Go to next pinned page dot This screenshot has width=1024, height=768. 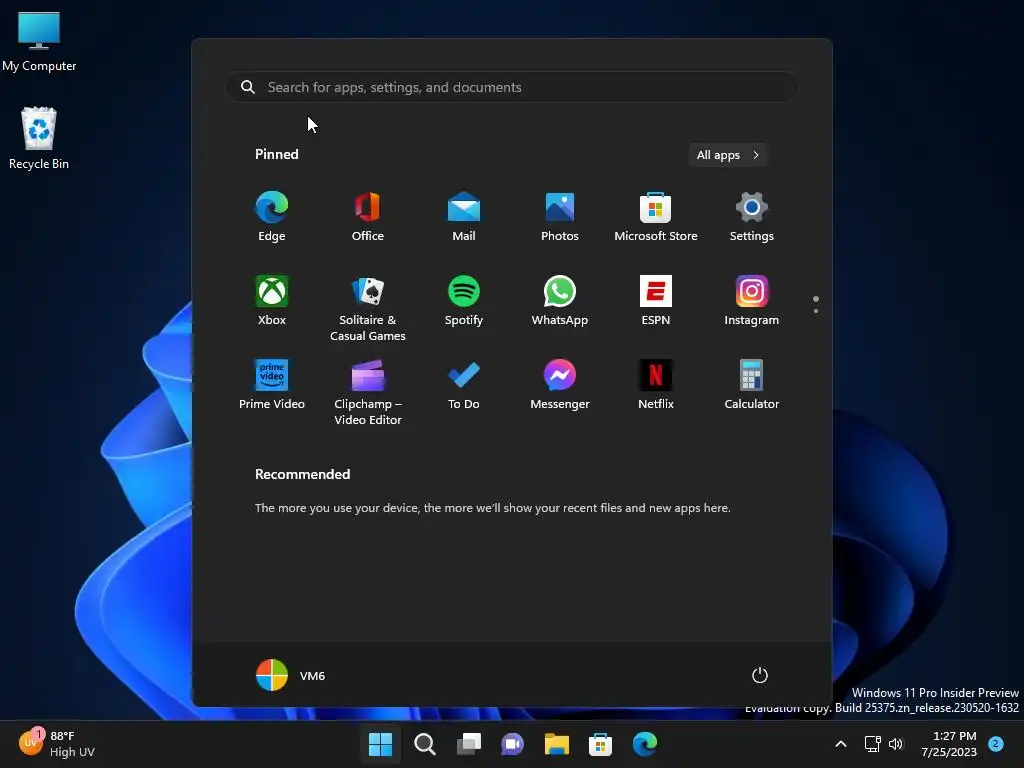tap(816, 311)
